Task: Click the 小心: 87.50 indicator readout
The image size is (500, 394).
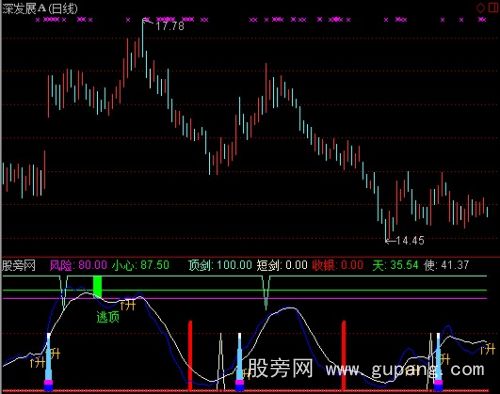Action: coord(141,265)
